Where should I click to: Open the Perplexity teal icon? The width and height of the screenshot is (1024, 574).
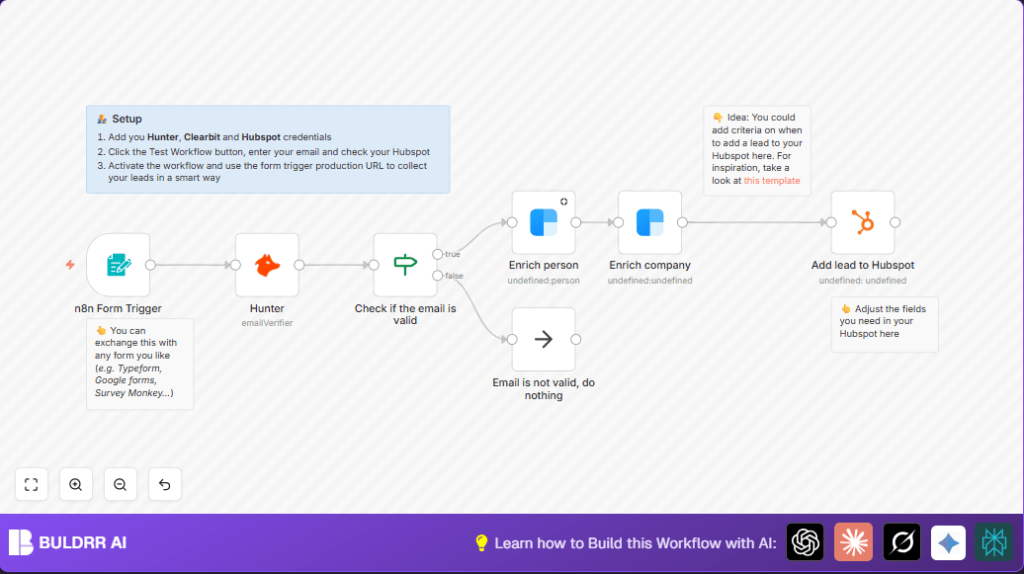click(994, 542)
